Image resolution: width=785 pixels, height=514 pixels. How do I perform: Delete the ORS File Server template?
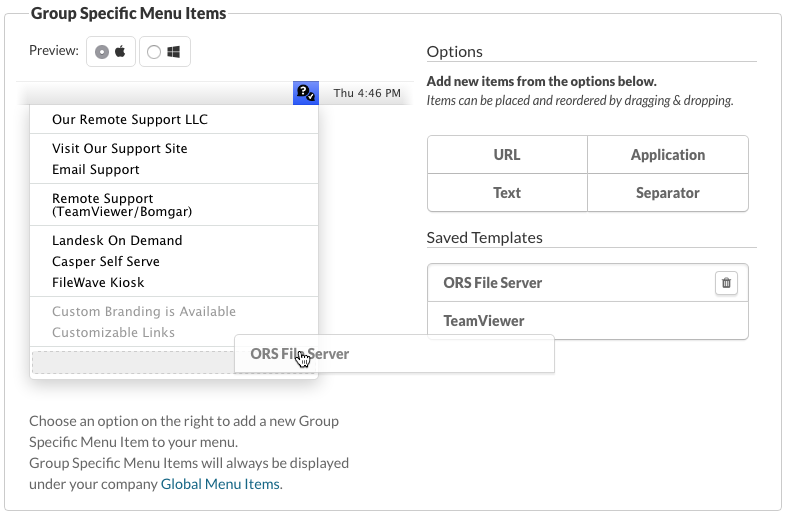tap(726, 283)
